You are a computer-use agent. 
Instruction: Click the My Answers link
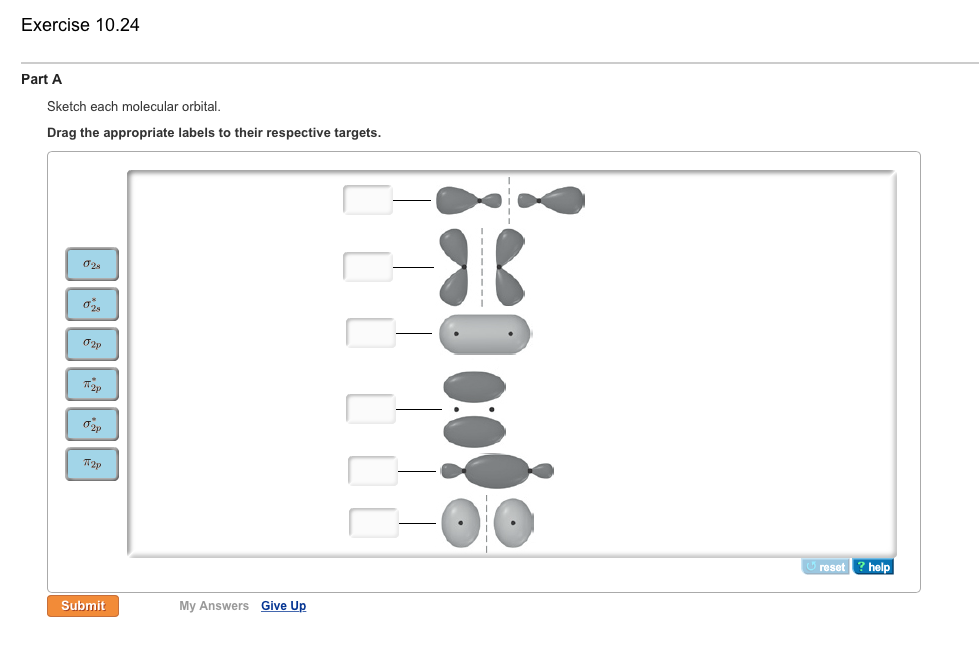(214, 606)
